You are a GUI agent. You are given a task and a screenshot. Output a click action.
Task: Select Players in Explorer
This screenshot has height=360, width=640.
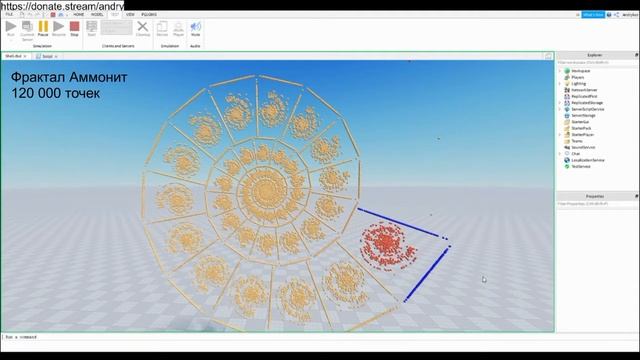click(x=578, y=77)
